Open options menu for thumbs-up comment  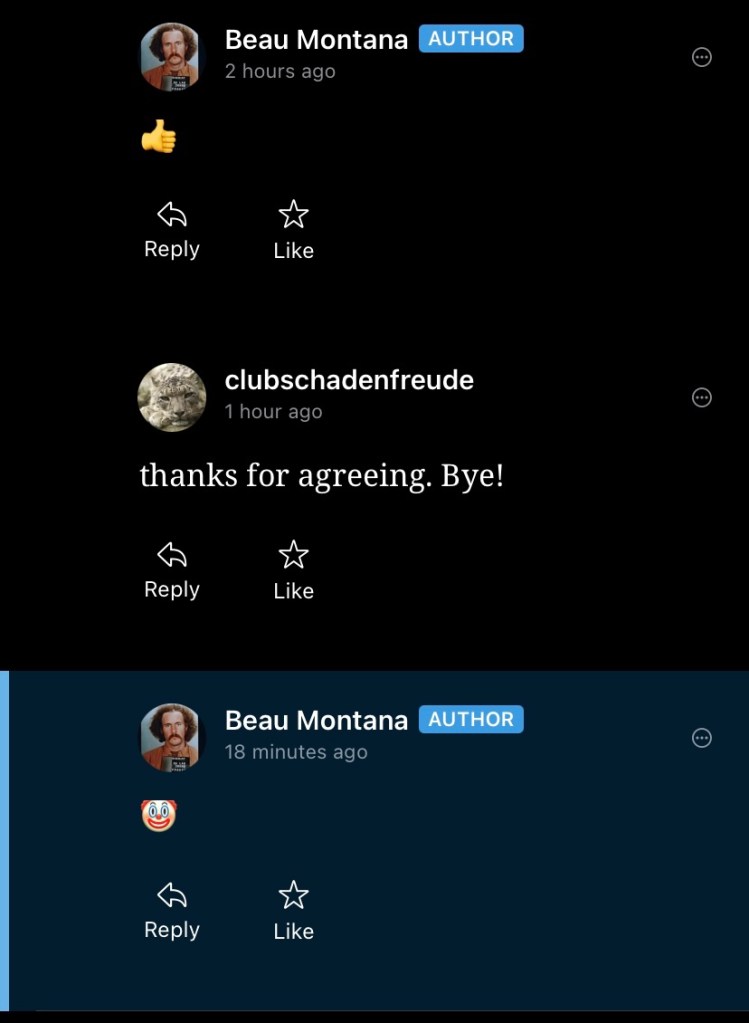701,57
